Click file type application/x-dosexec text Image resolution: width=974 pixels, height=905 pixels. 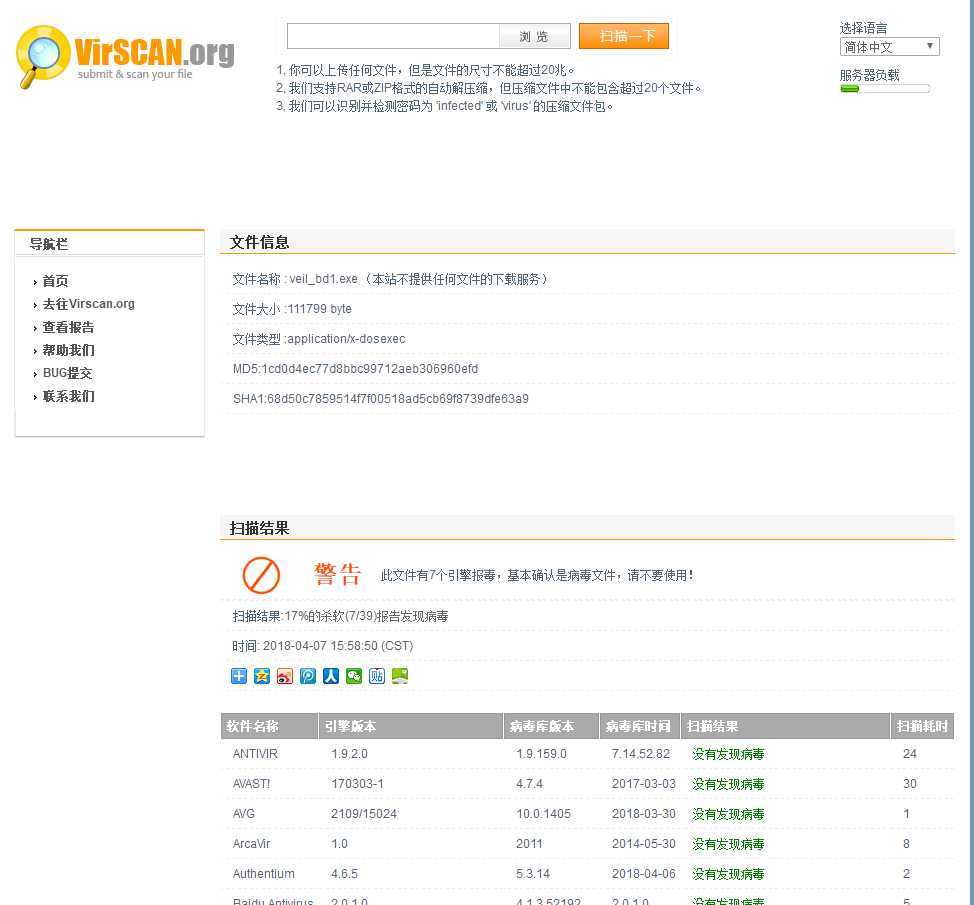346,339
